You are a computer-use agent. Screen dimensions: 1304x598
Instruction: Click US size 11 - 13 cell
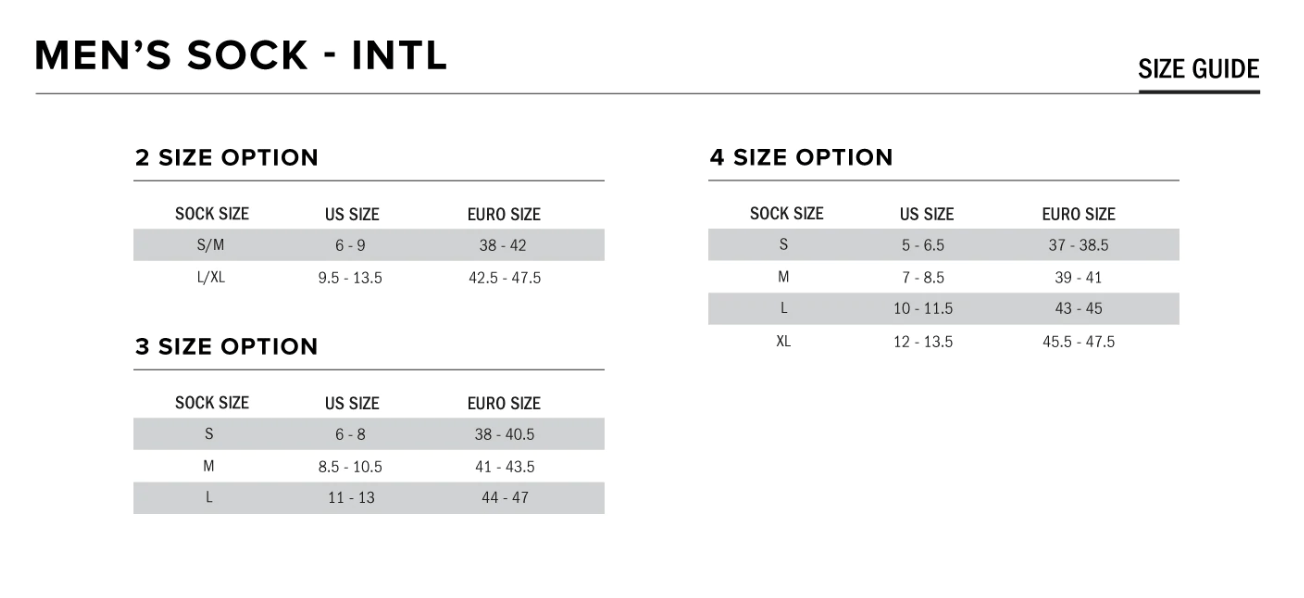pos(351,497)
